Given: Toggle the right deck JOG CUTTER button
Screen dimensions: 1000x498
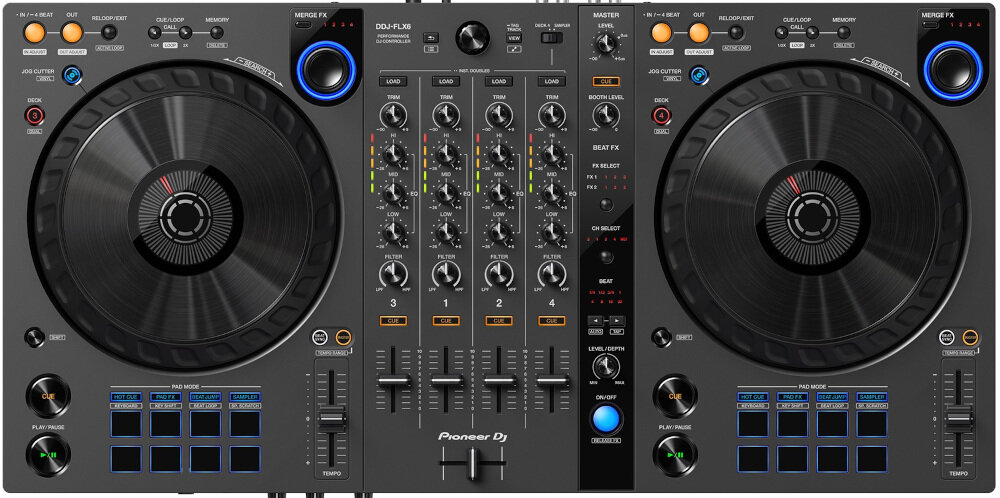Looking at the screenshot, I should (699, 75).
